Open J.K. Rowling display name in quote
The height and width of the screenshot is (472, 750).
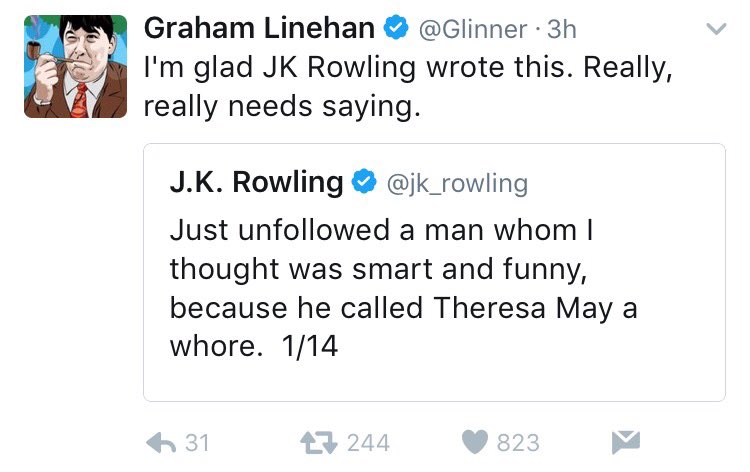(x=256, y=182)
